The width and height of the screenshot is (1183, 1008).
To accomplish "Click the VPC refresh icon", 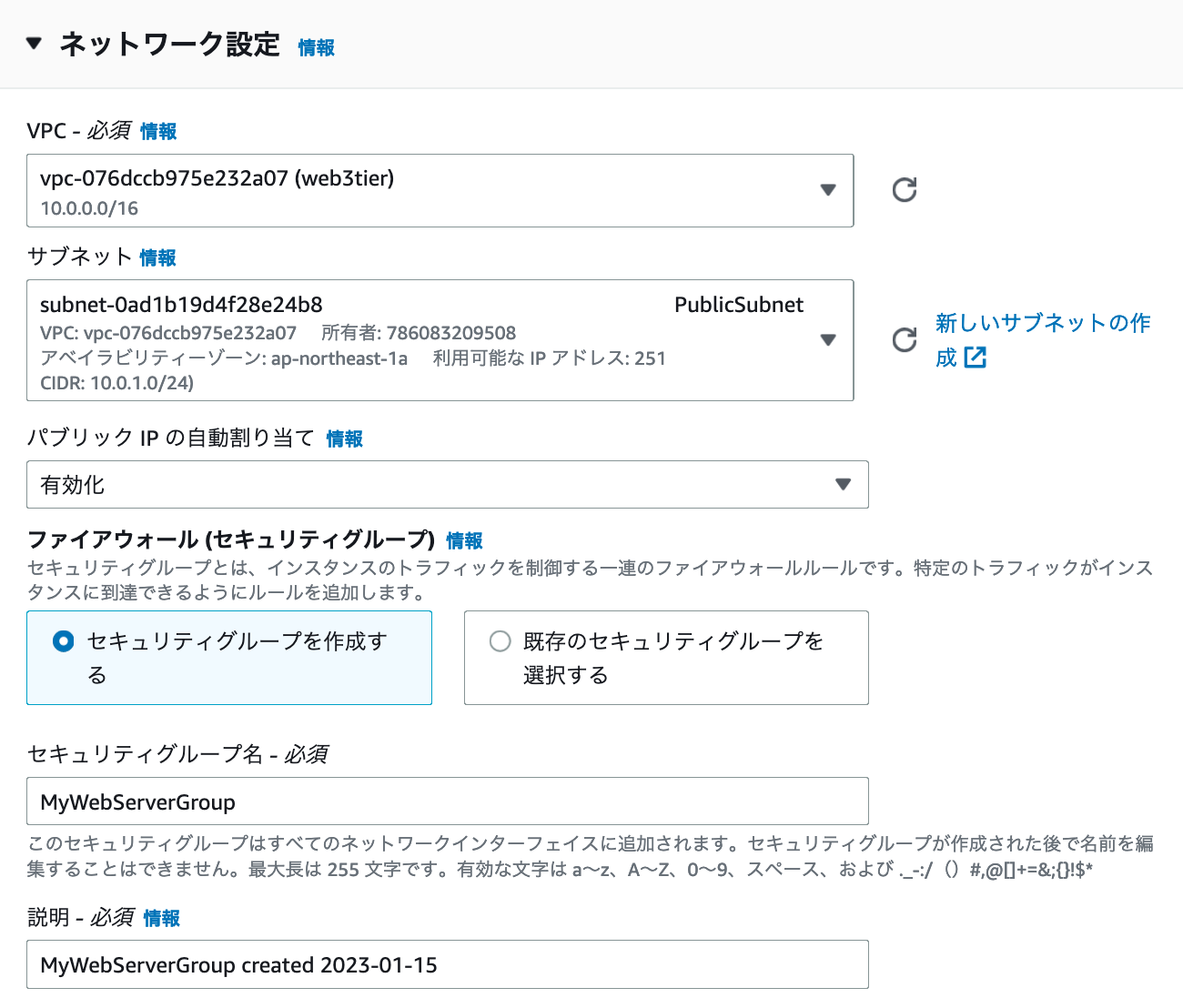I will [x=904, y=190].
